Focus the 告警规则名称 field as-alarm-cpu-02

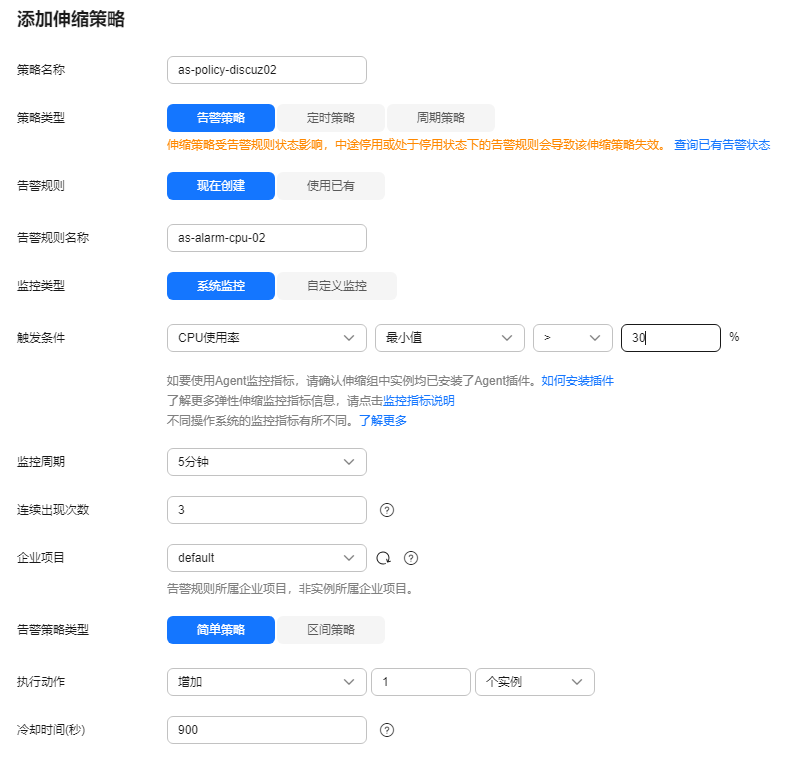click(267, 238)
